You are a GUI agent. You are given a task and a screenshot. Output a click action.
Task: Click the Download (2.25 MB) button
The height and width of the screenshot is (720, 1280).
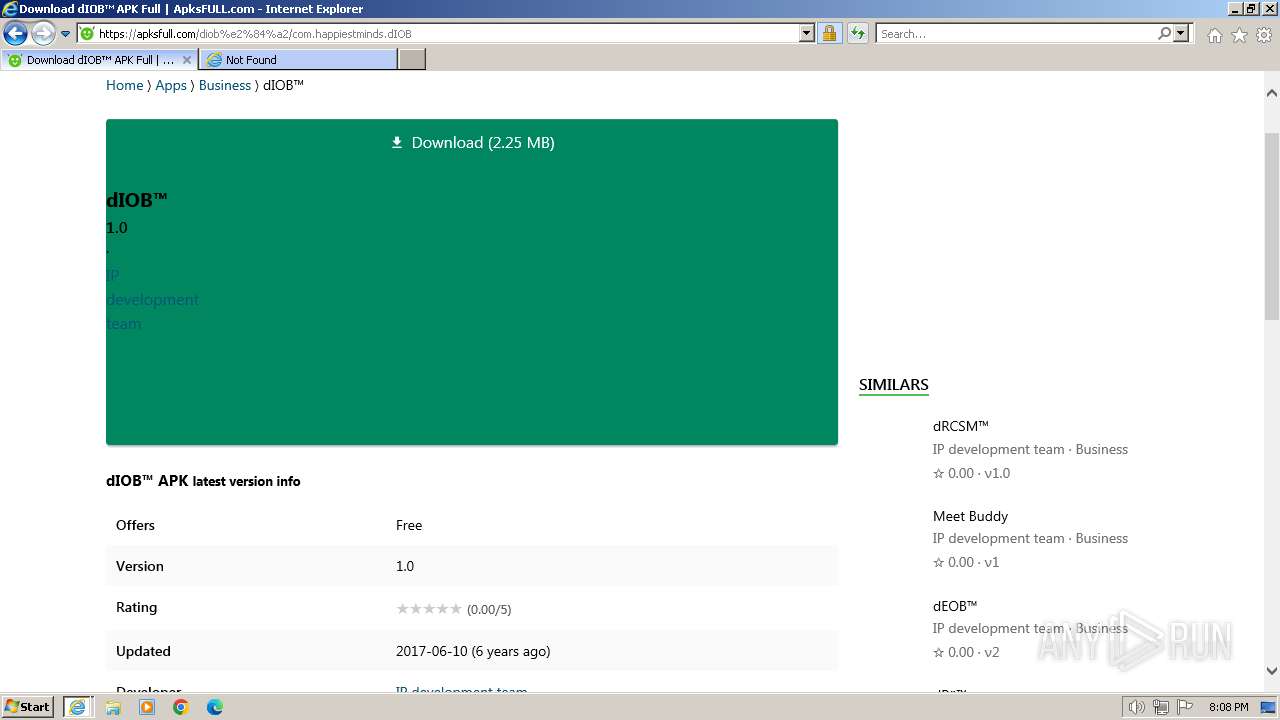pyautogui.click(x=472, y=143)
